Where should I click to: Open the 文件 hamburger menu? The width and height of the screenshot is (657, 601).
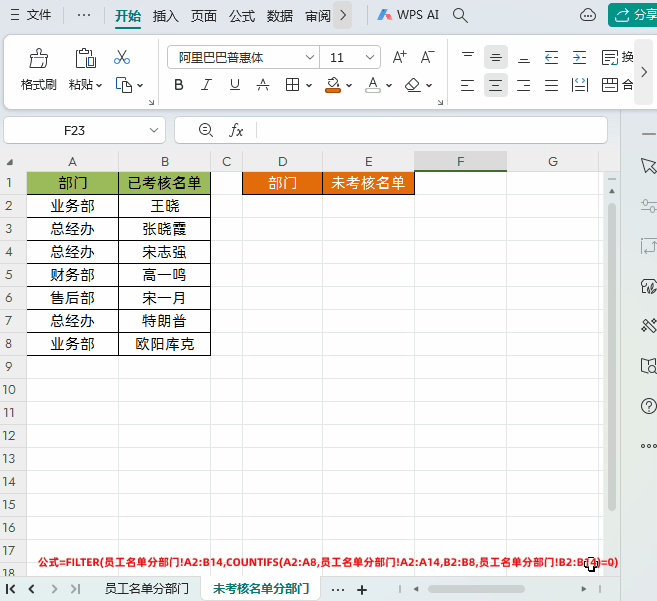31,15
